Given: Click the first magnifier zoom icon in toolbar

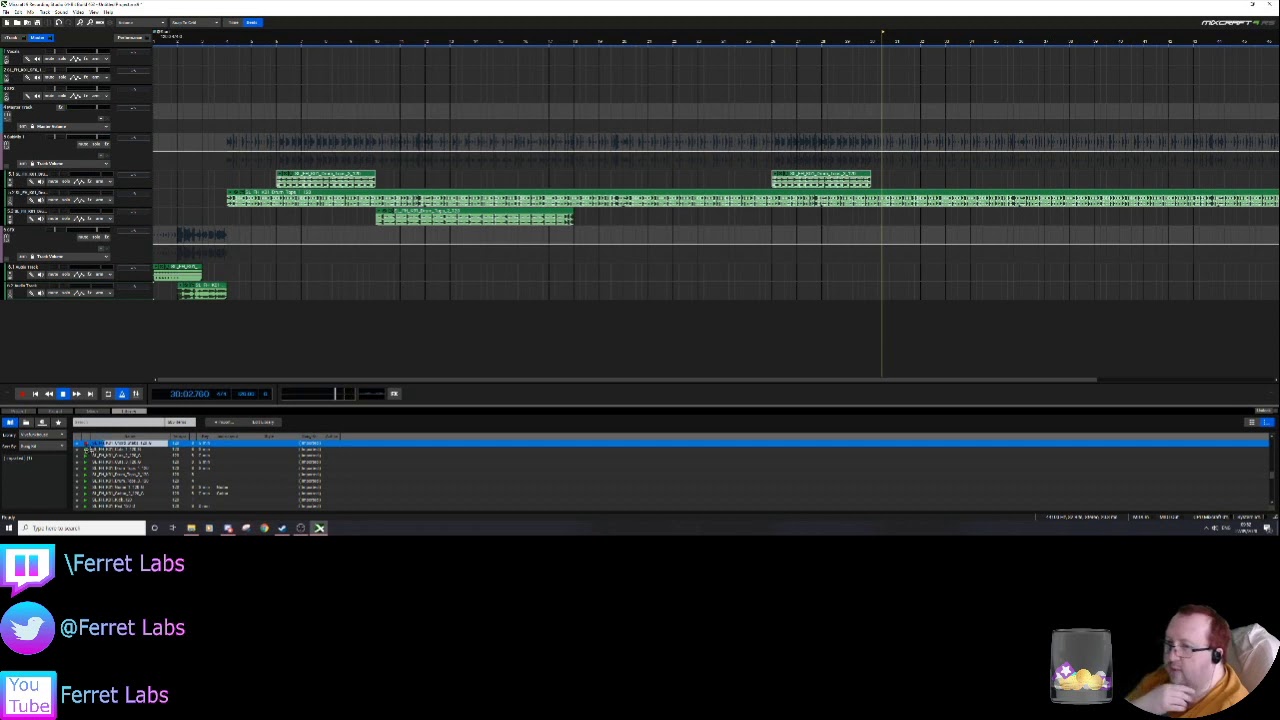Looking at the screenshot, I should pyautogui.click(x=80, y=22).
